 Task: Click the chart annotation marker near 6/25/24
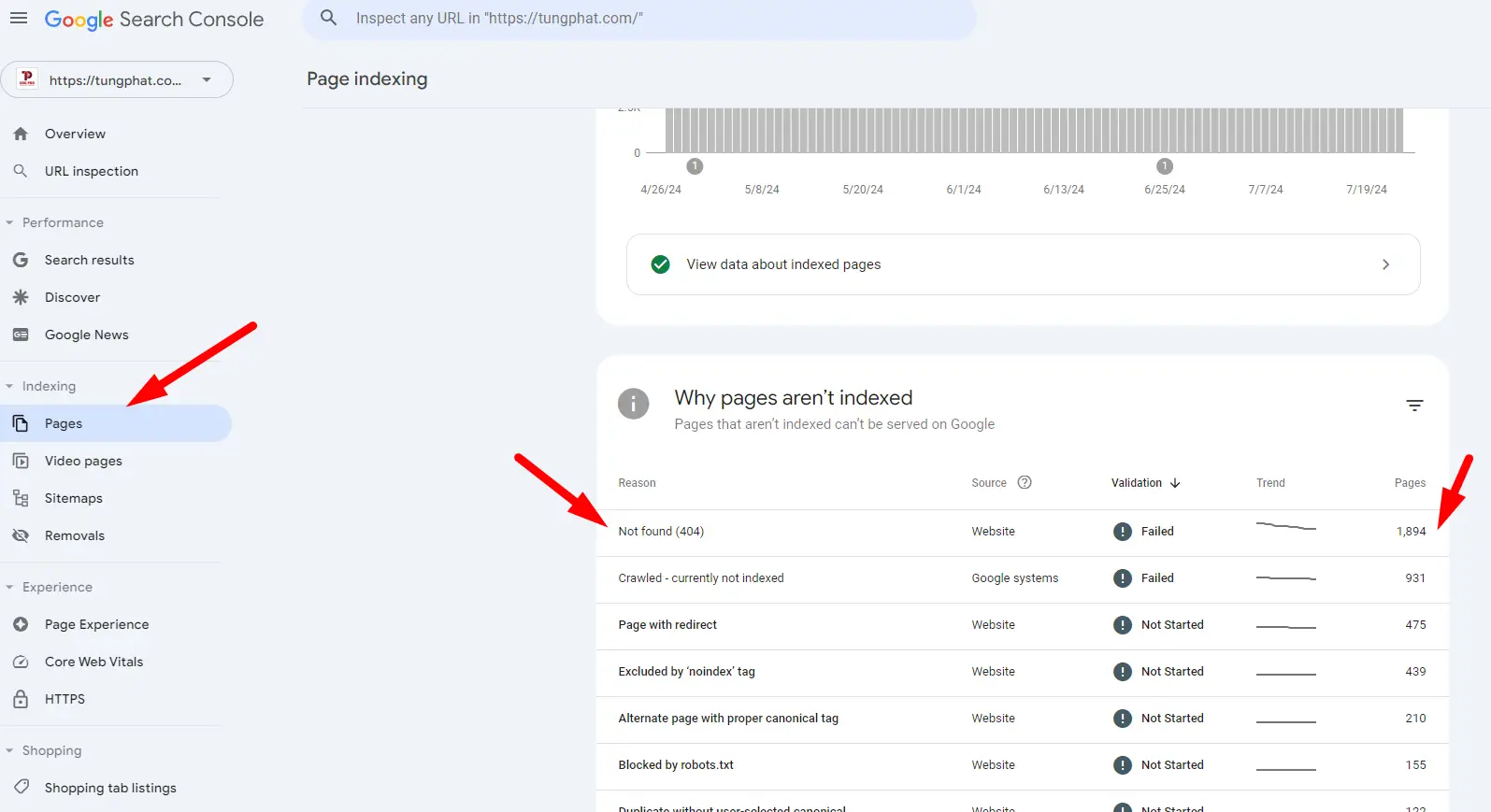click(1165, 166)
